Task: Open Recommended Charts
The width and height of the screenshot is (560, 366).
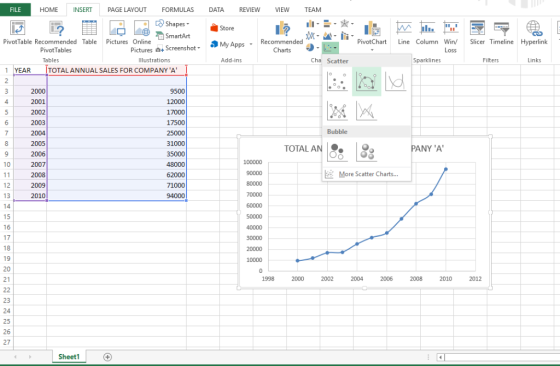Action: click(282, 37)
